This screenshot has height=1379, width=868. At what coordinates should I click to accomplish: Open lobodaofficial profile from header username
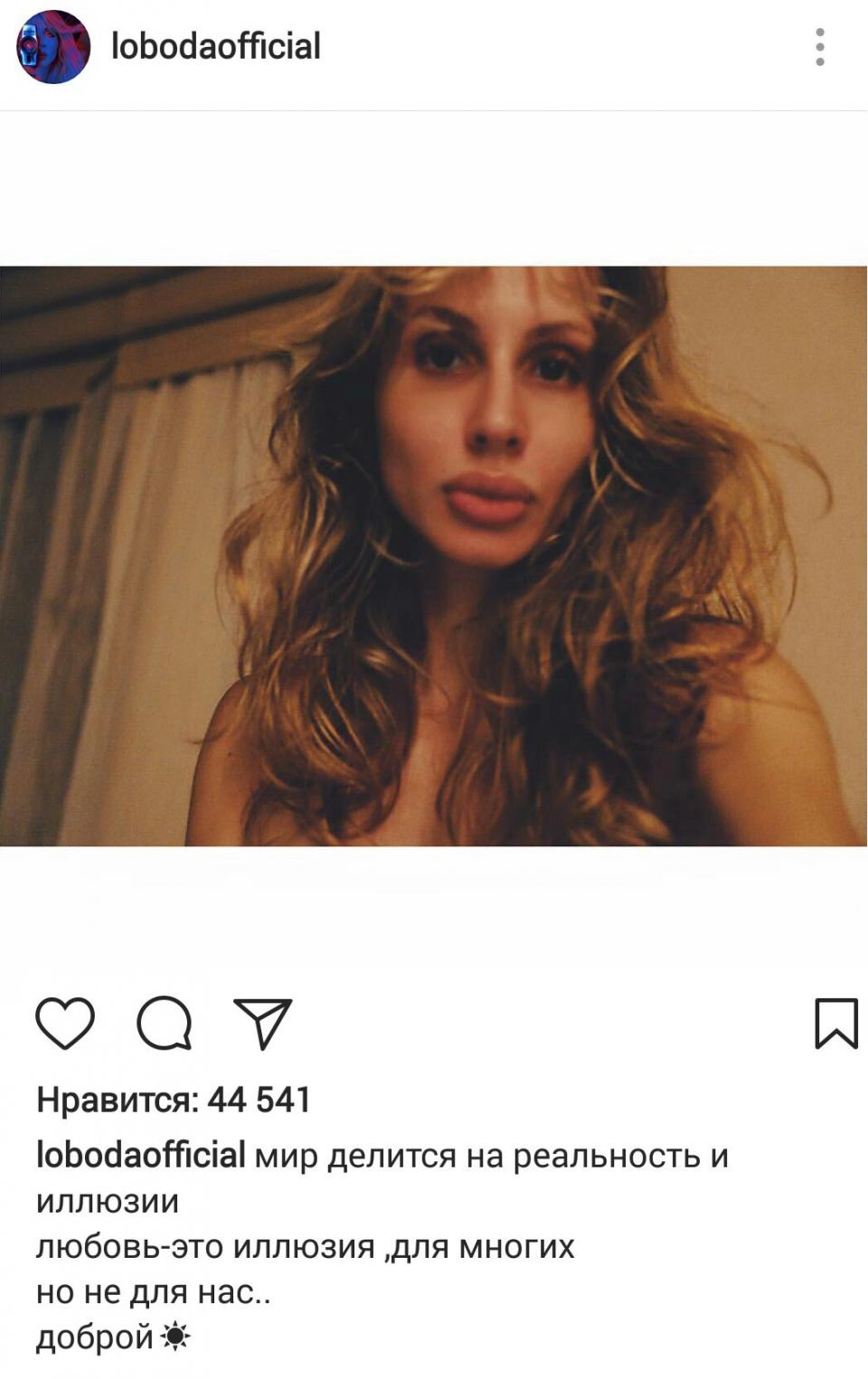(215, 47)
